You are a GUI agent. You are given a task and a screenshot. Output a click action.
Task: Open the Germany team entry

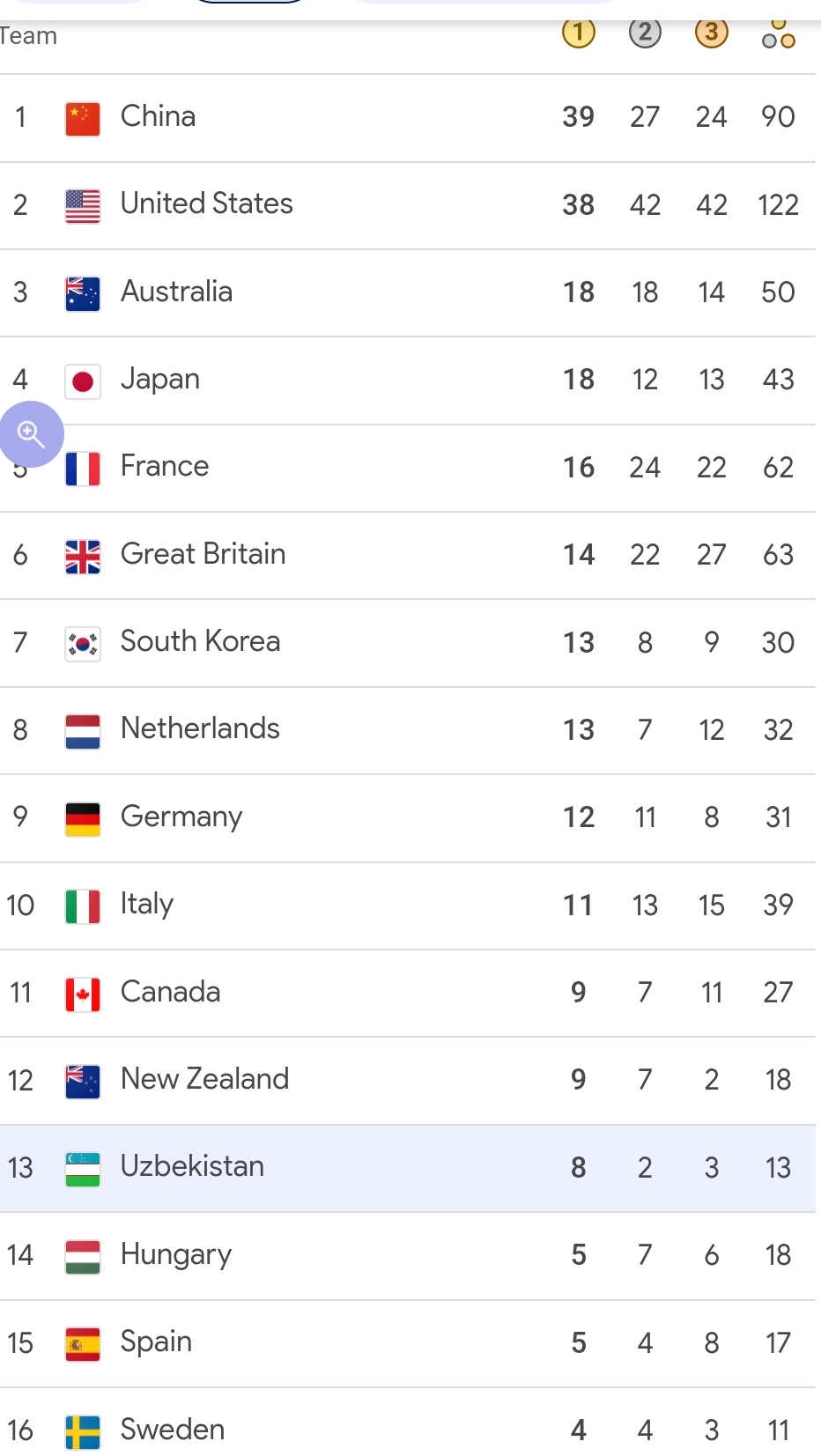[x=181, y=817]
